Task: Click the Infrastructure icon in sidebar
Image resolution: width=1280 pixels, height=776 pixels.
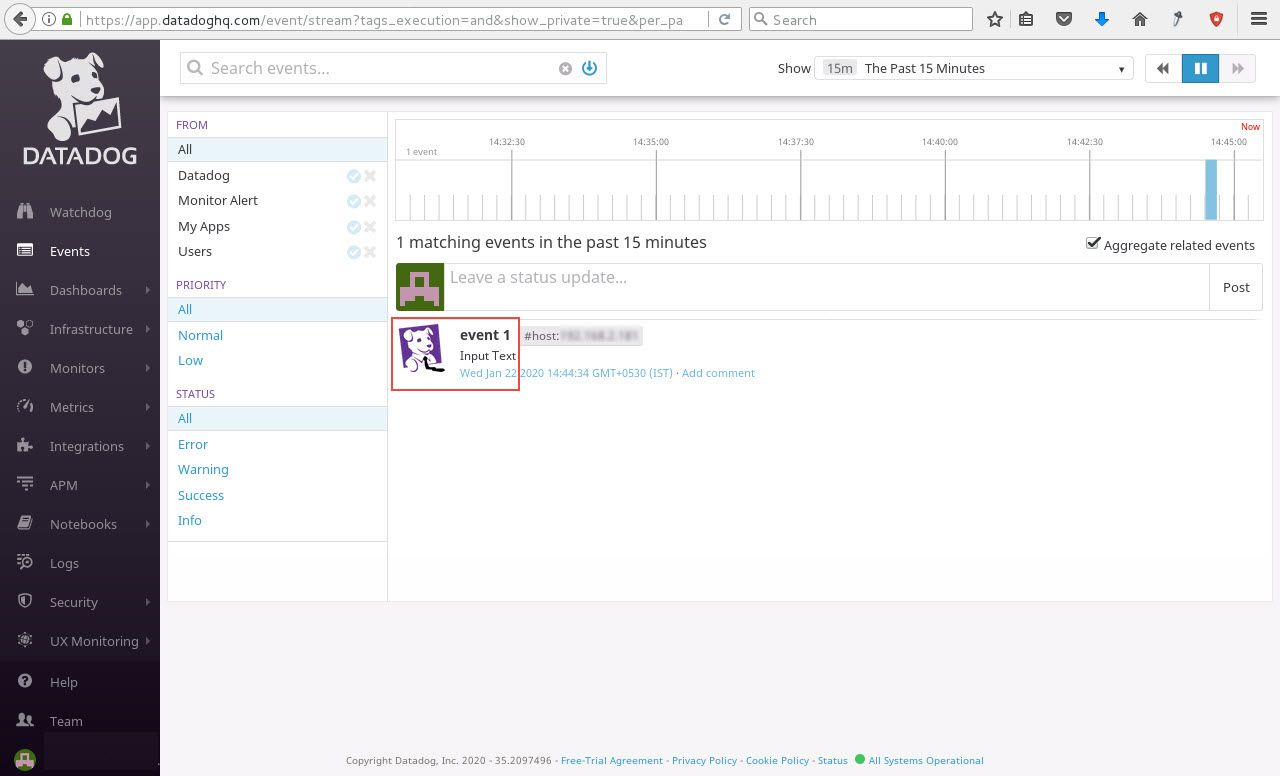Action: [25, 329]
